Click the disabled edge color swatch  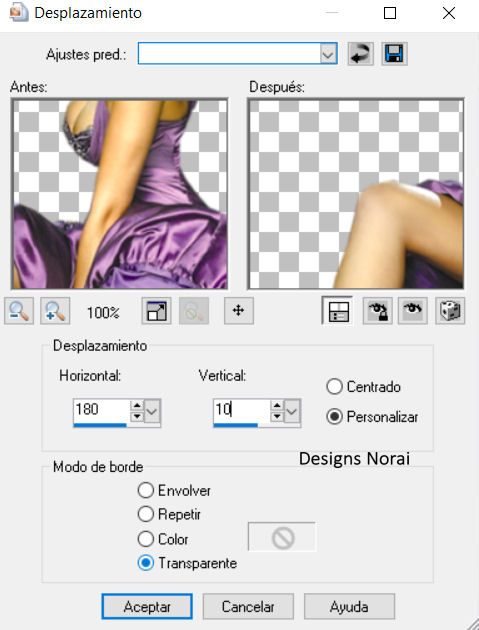click(282, 537)
